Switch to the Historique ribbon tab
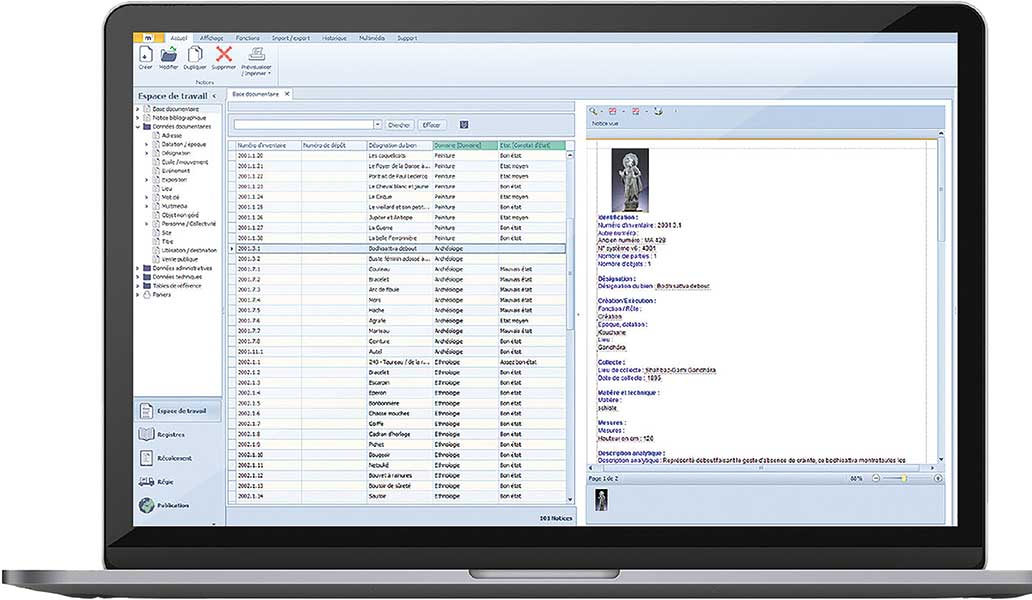Screen dimensions: 1032x600 (334, 38)
